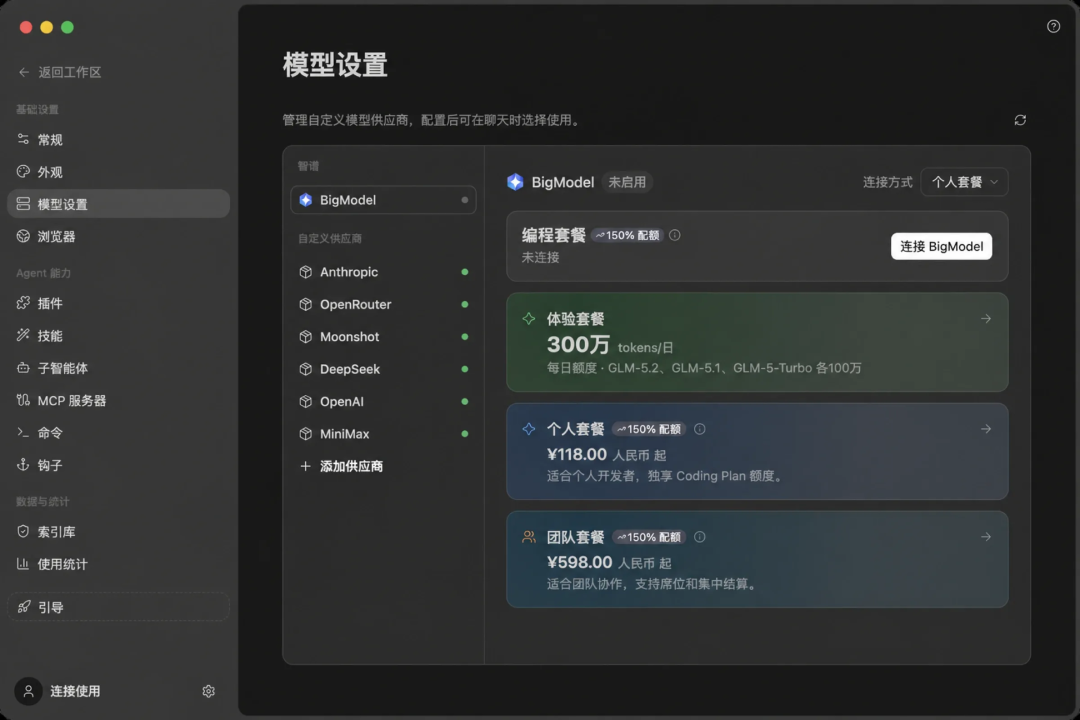
Task: Click the green status dot for OpenAI
Action: point(465,402)
